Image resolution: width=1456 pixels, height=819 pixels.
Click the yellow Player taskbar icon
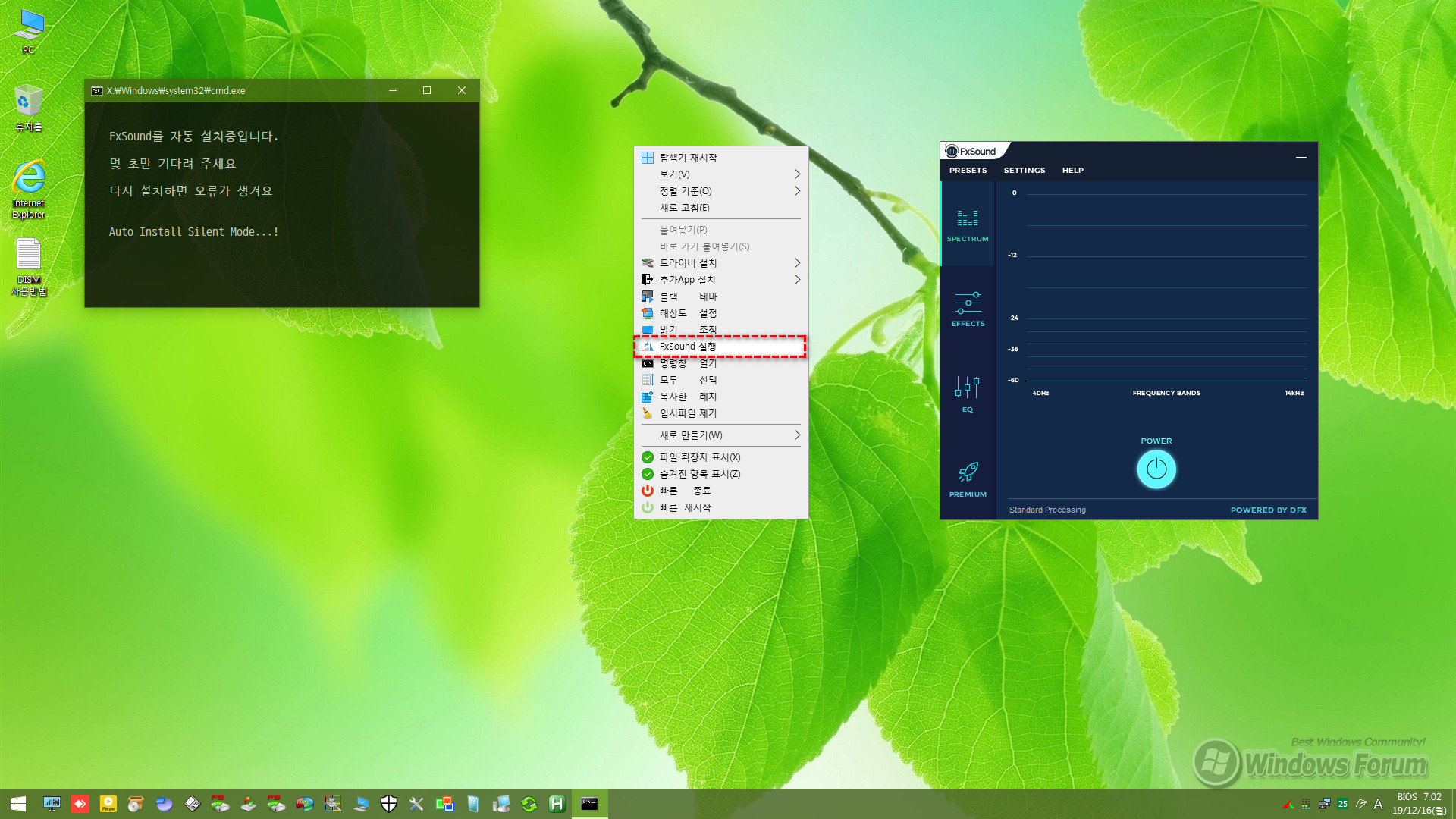pyautogui.click(x=108, y=804)
